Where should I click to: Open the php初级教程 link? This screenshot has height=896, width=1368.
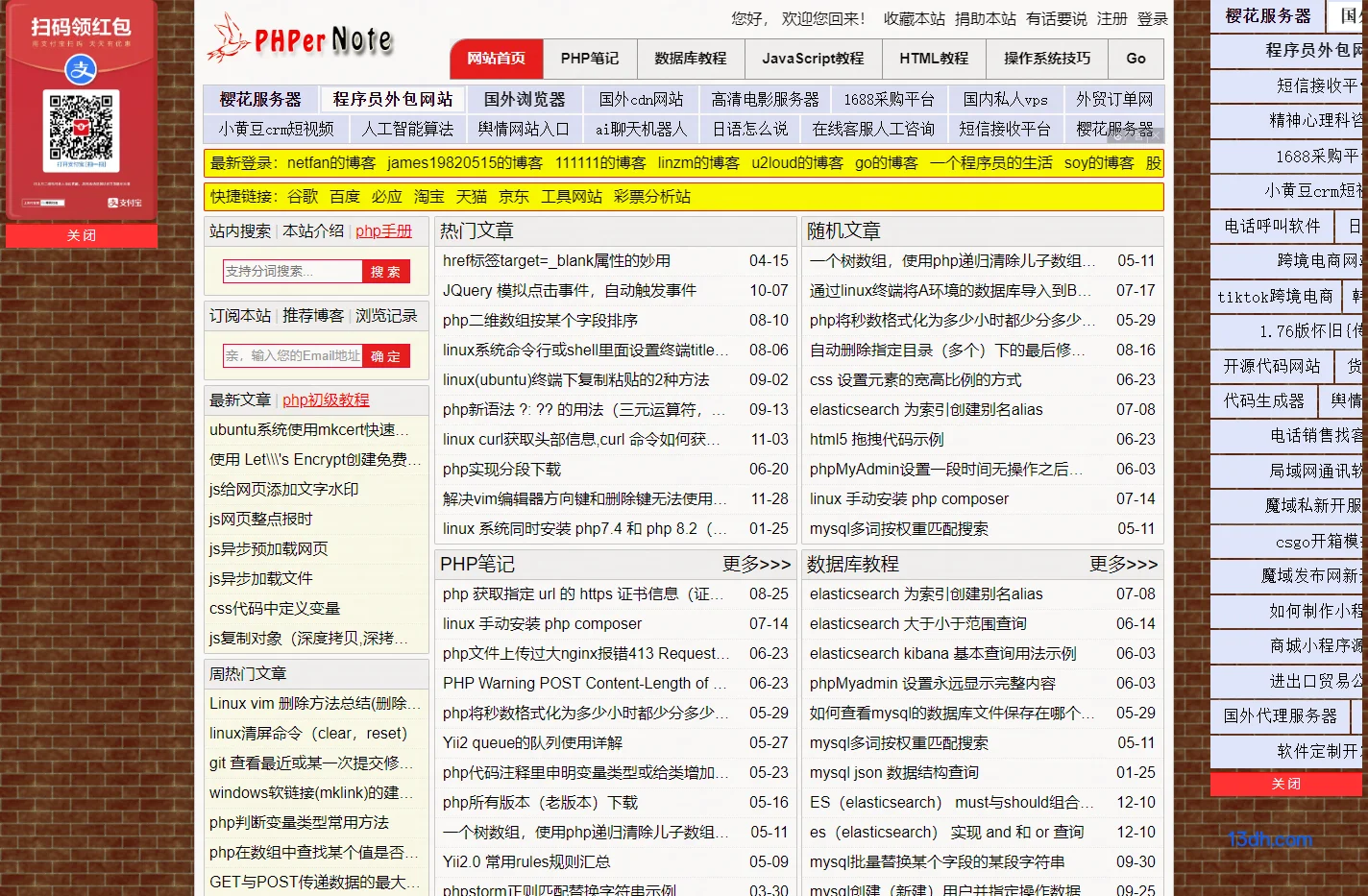point(326,400)
